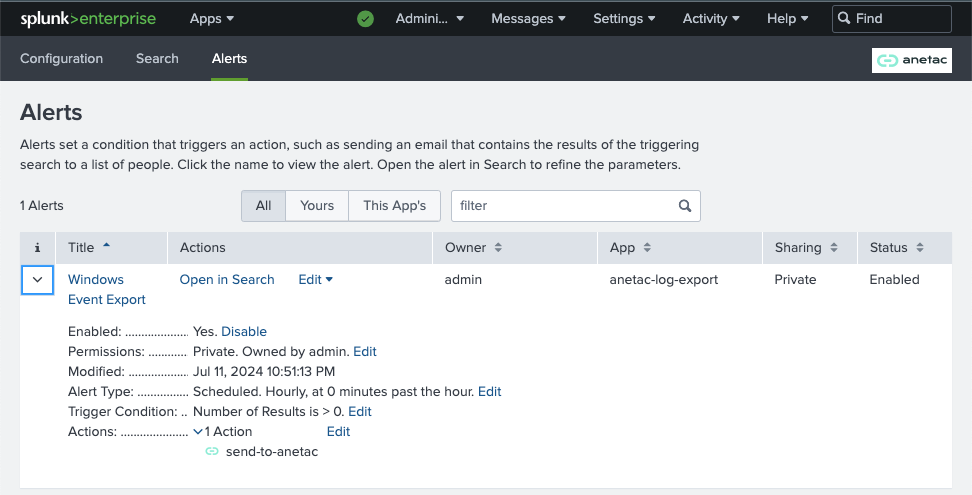Open the Windows Event Export alert

(x=107, y=289)
